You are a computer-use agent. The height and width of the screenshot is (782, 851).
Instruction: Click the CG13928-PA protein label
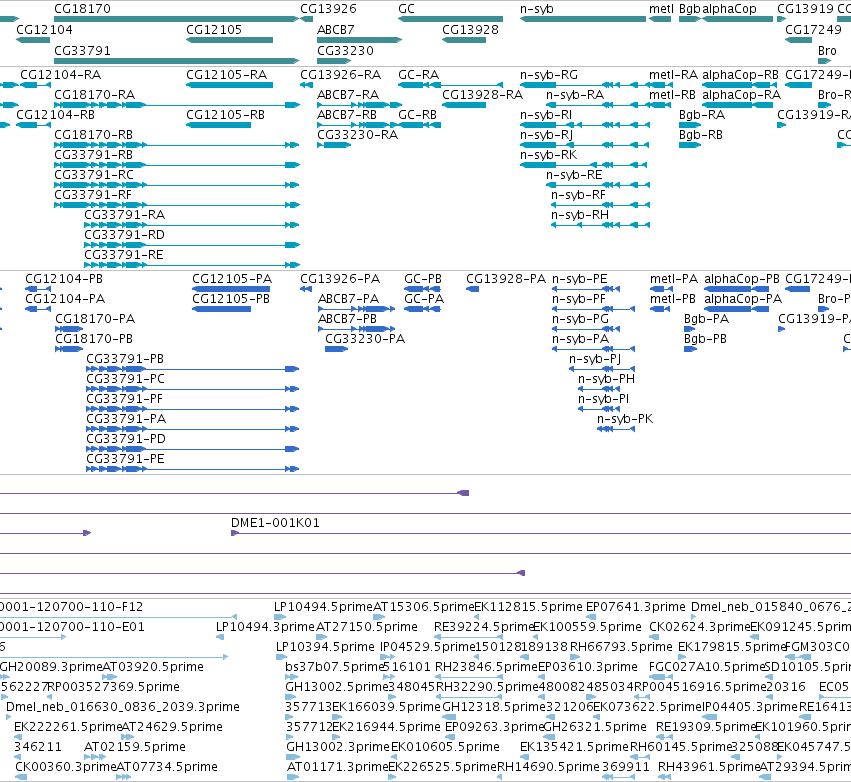click(x=506, y=279)
